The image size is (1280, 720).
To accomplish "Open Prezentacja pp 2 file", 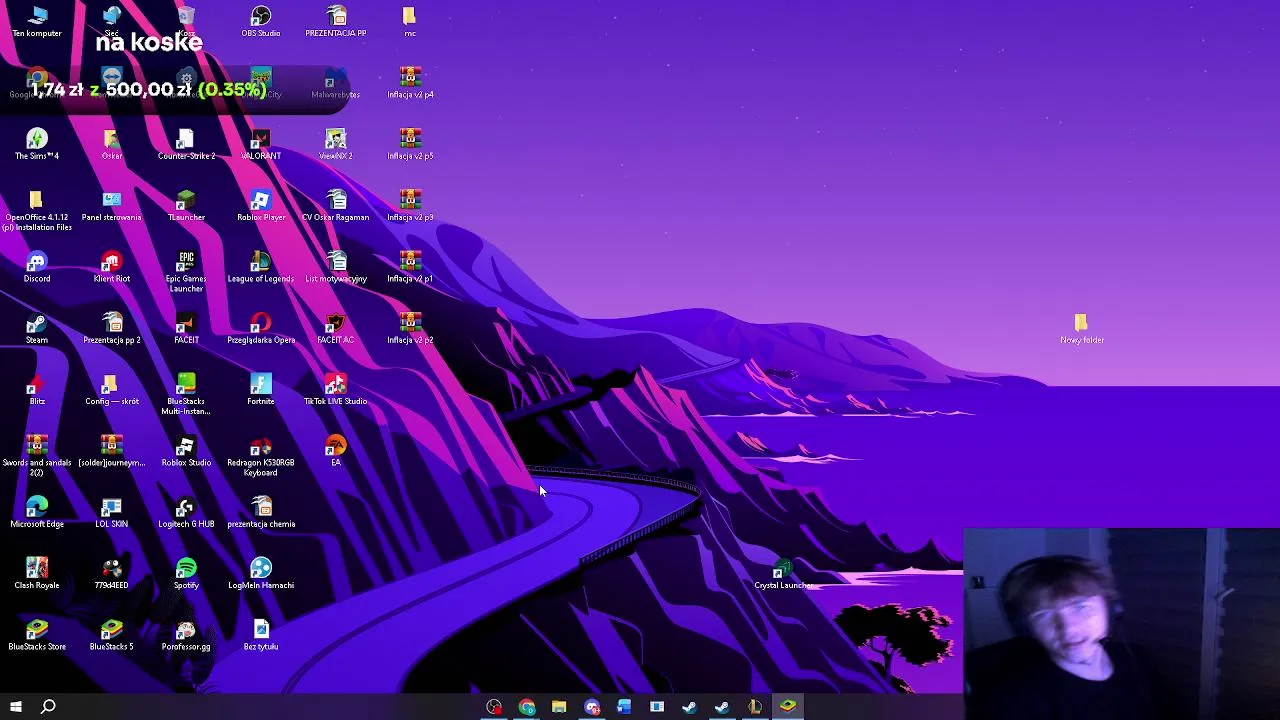I will (x=112, y=328).
